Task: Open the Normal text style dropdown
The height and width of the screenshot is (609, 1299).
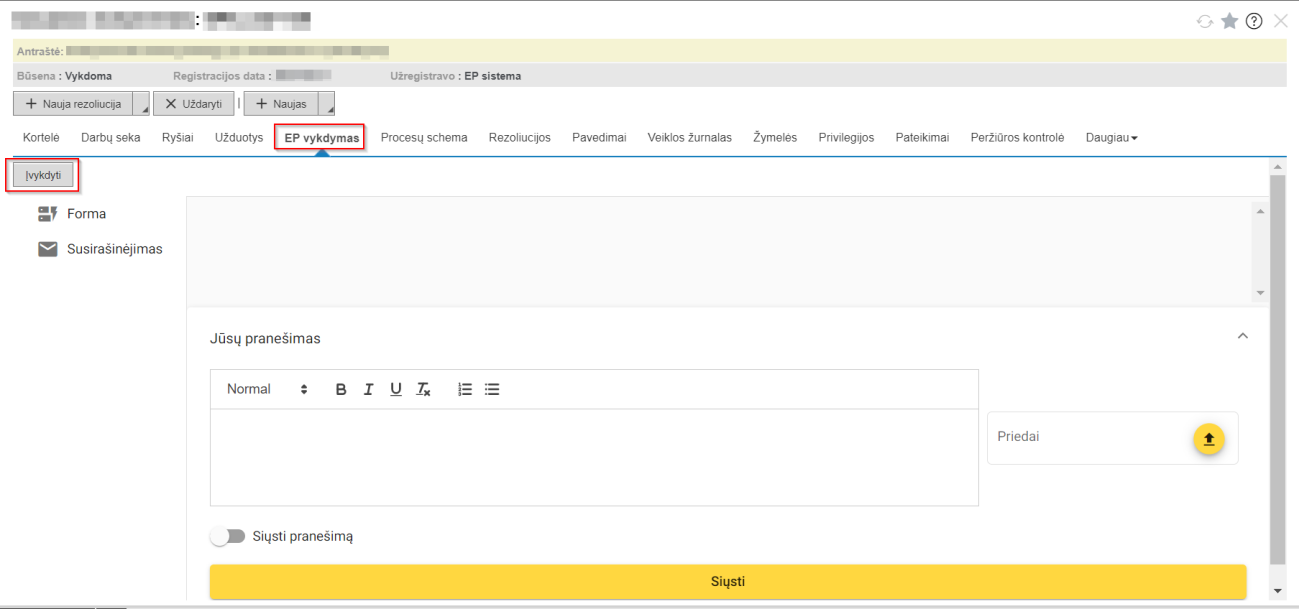Action: coord(267,390)
